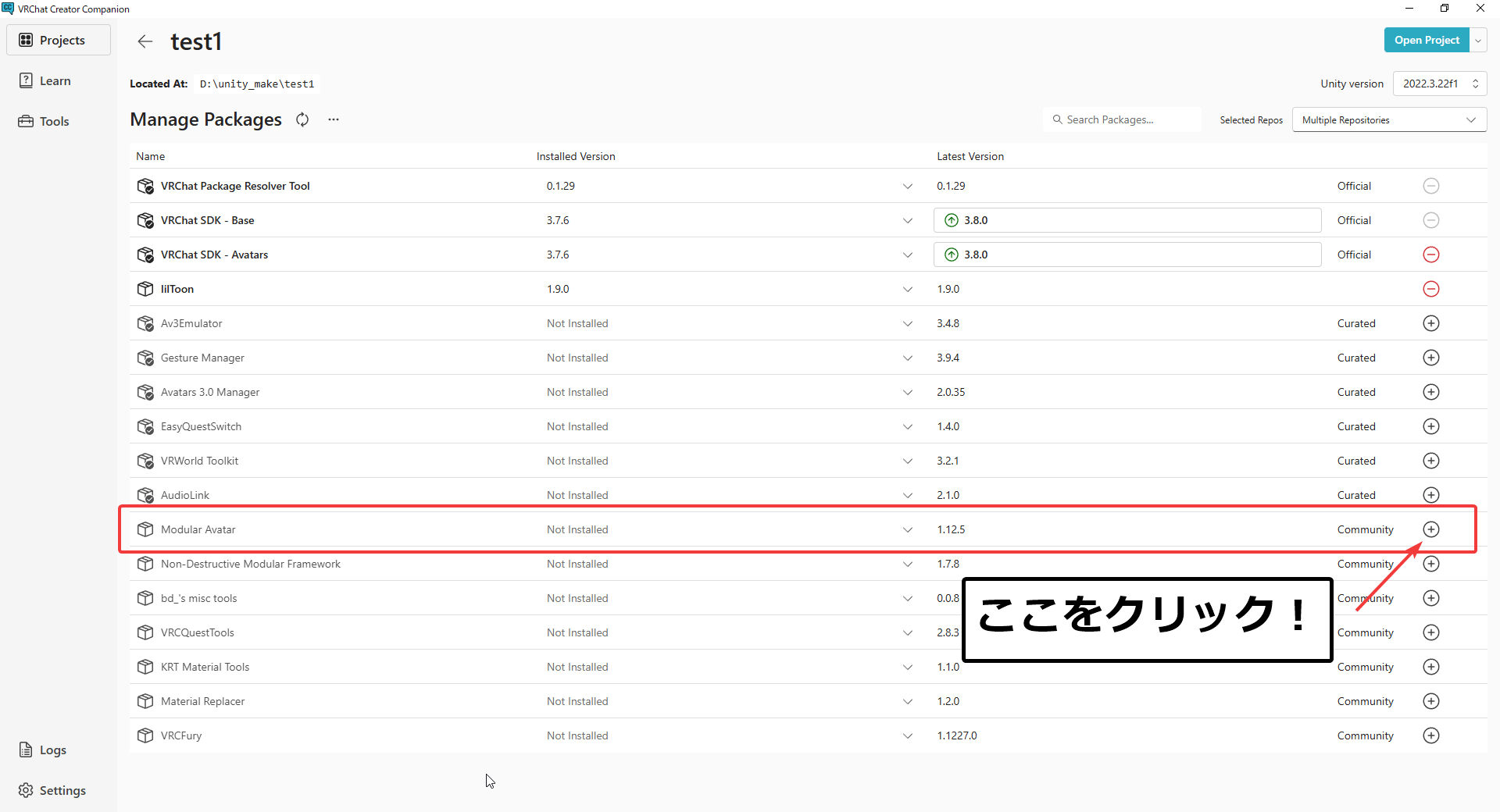The height and width of the screenshot is (812, 1500).
Task: Expand version dropdown for AudioLink
Action: [908, 495]
